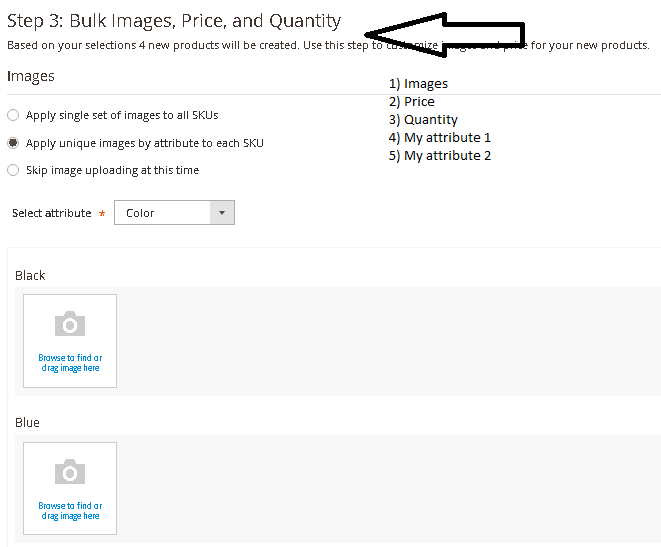661x547 pixels.
Task: Click Browse to find link under Black
Action: tap(70, 363)
